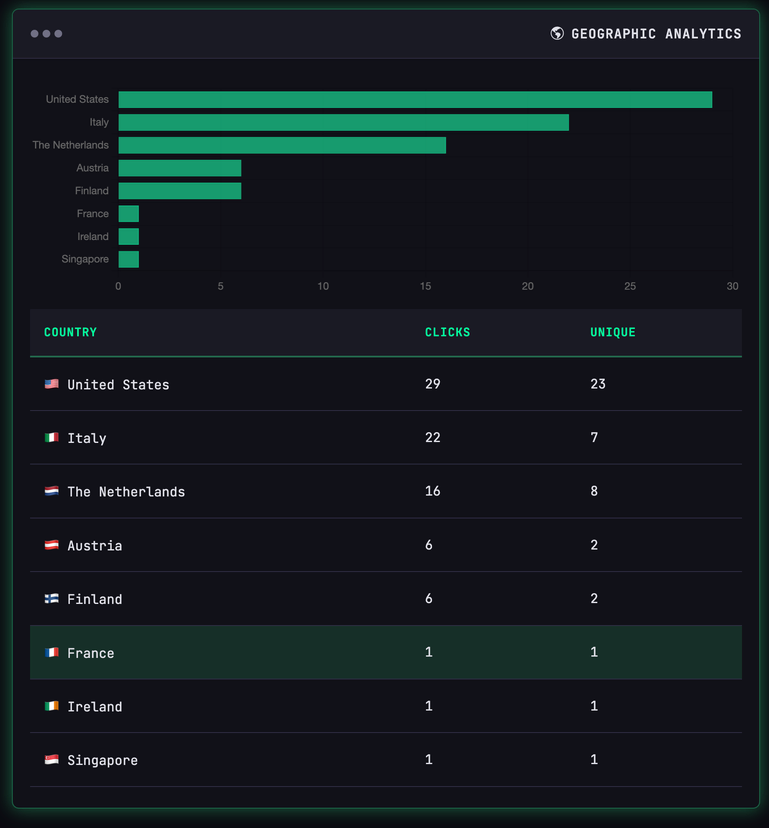769x828 pixels.
Task: Select the Italy bar in chart
Action: (343, 122)
